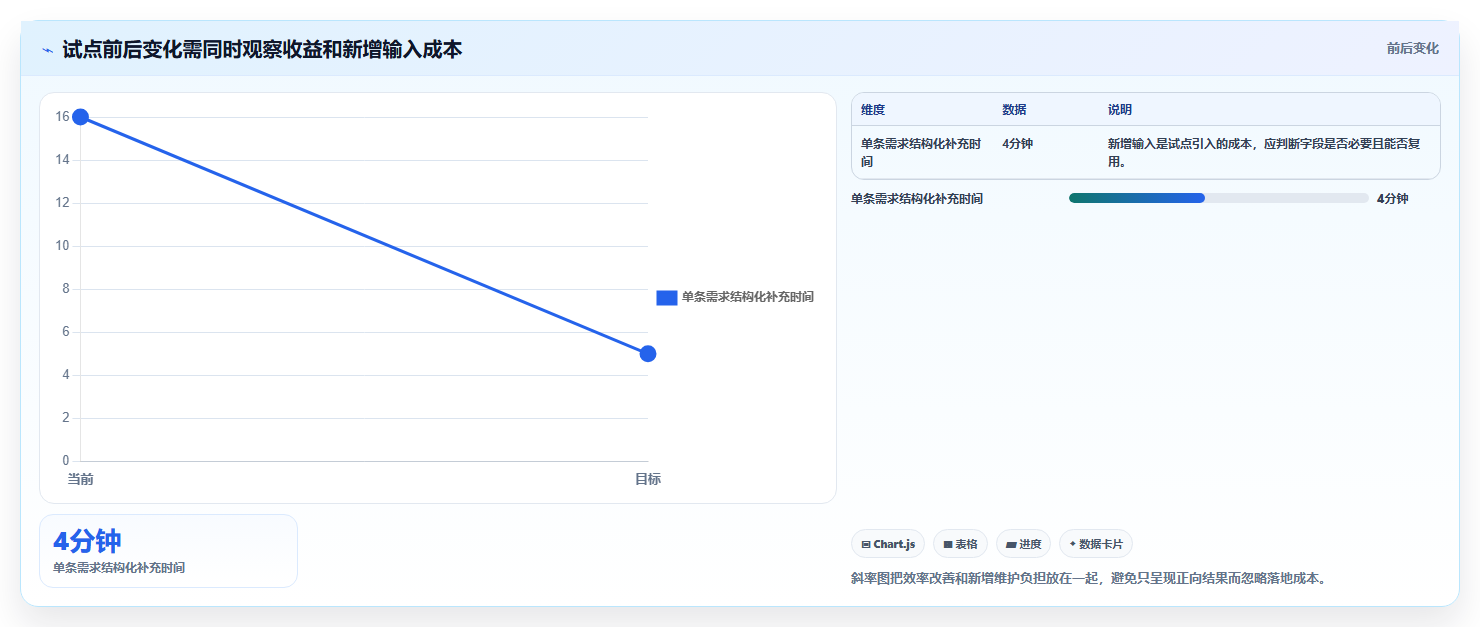Screen dimensions: 1480x627
Task: Click the y-axis tick label 0
Action: click(x=66, y=461)
